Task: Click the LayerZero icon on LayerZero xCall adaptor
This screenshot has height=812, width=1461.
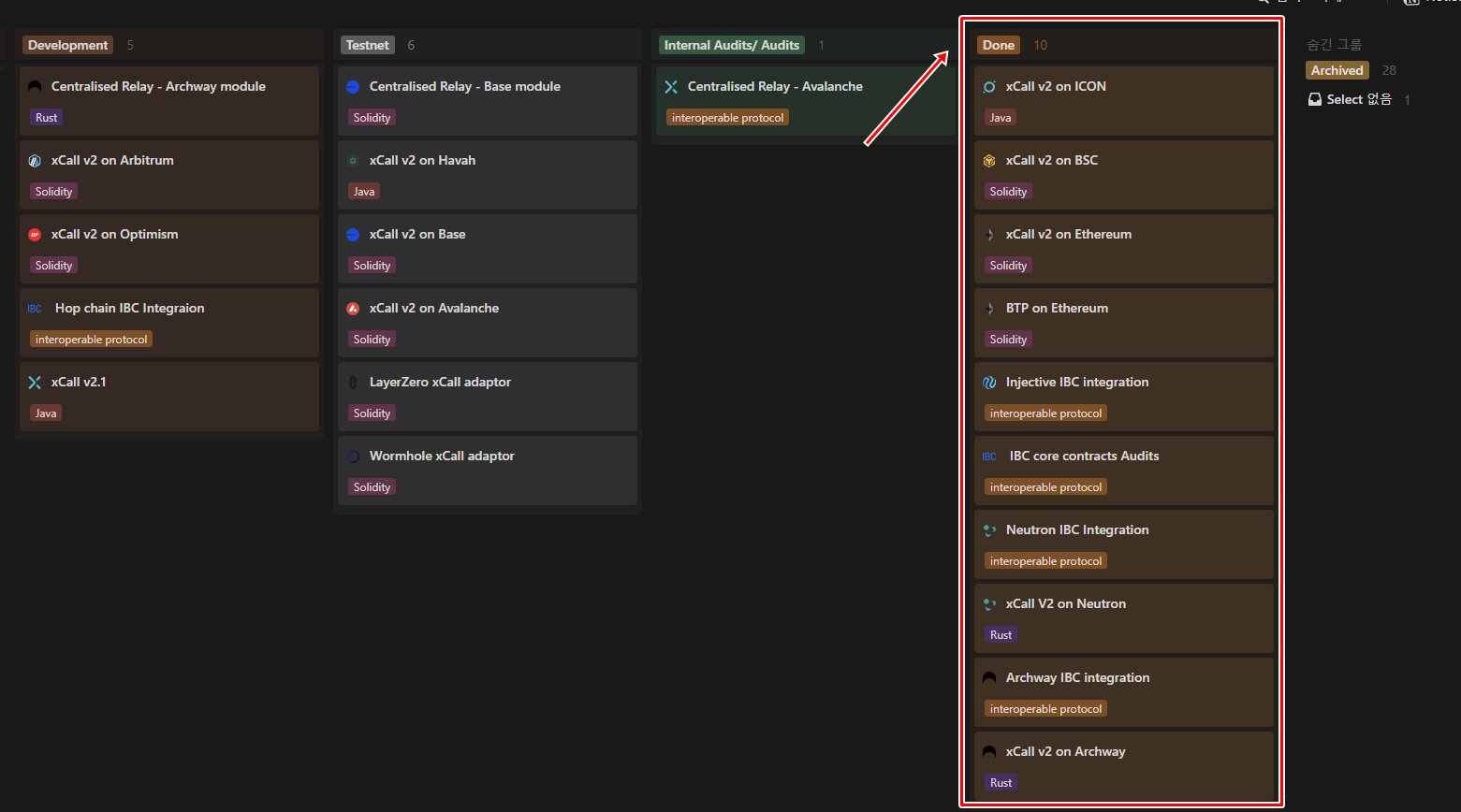Action: (x=353, y=383)
